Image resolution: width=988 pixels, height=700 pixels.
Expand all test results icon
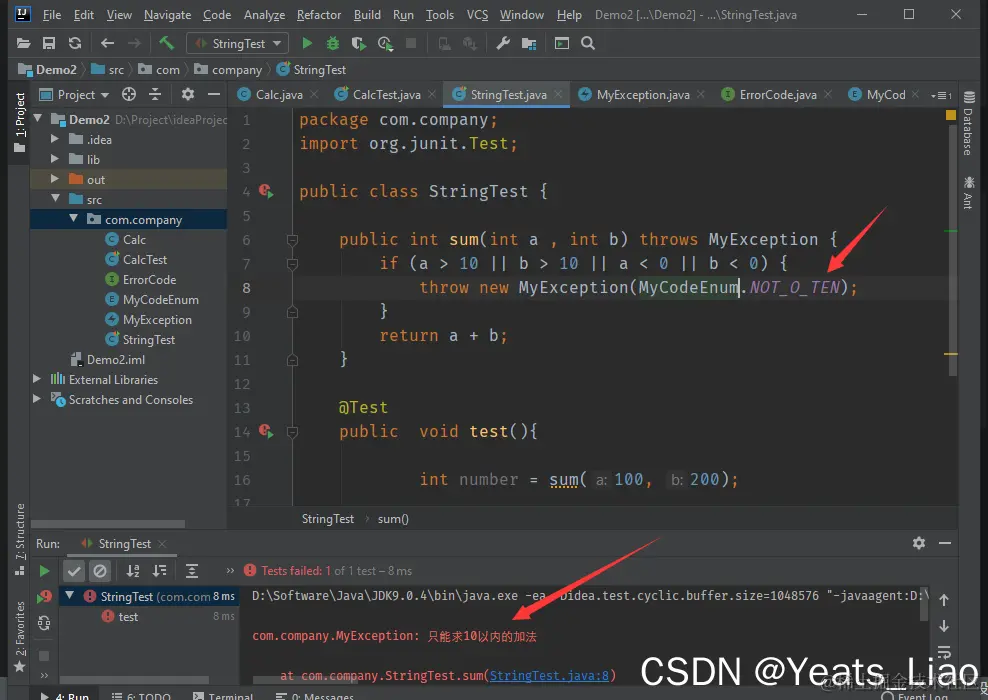click(192, 571)
